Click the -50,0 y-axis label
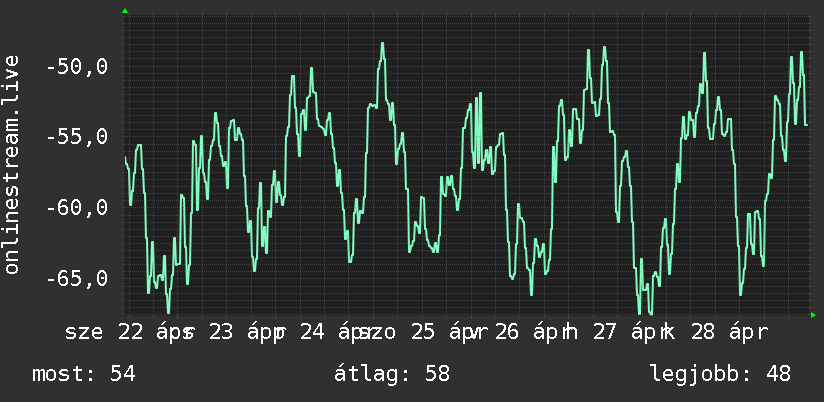Viewport: 824px width, 402px height. tap(77, 67)
